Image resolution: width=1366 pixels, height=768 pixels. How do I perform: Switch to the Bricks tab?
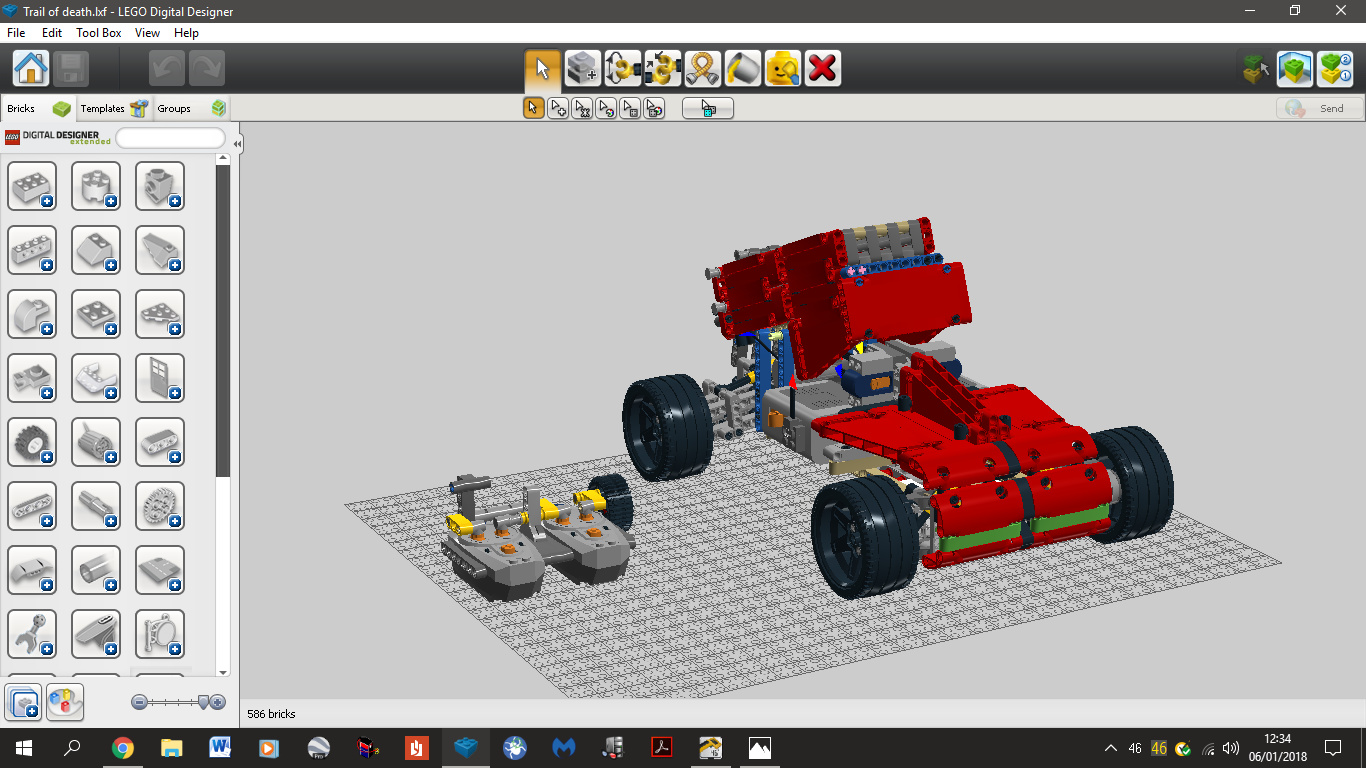pyautogui.click(x=38, y=108)
